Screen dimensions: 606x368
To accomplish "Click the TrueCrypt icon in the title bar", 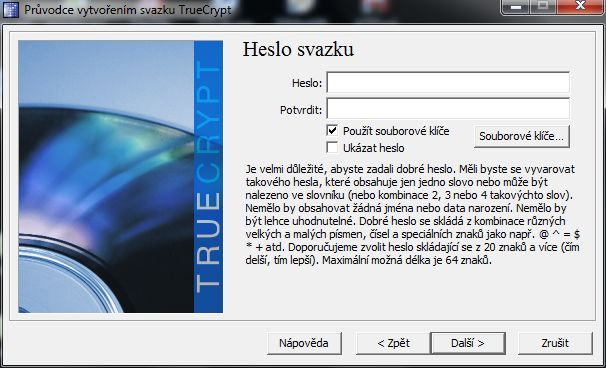I will (x=11, y=10).
